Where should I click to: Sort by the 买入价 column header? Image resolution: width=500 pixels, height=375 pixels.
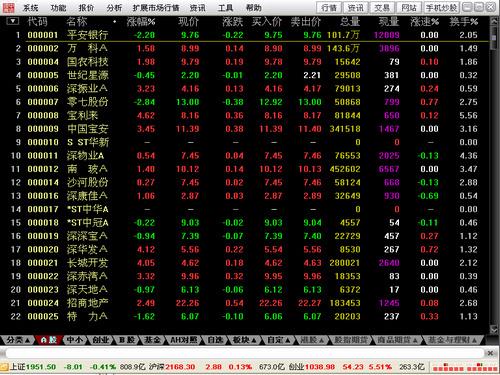(x=267, y=22)
